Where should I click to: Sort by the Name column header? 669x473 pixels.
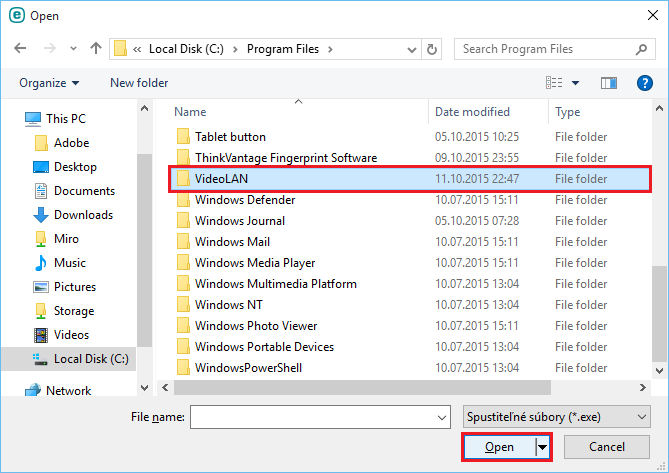click(x=190, y=112)
